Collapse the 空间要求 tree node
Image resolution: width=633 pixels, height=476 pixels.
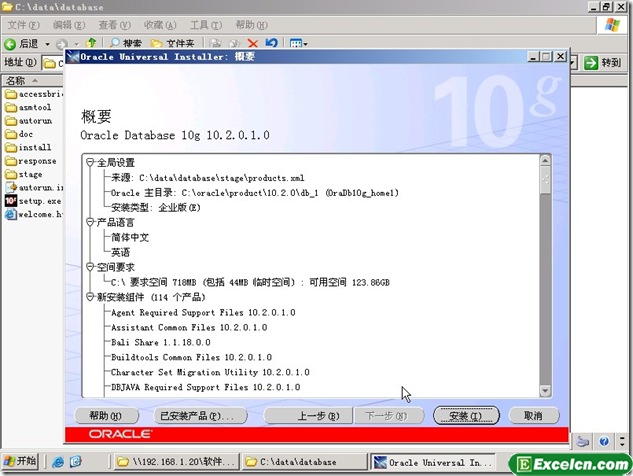coord(90,267)
